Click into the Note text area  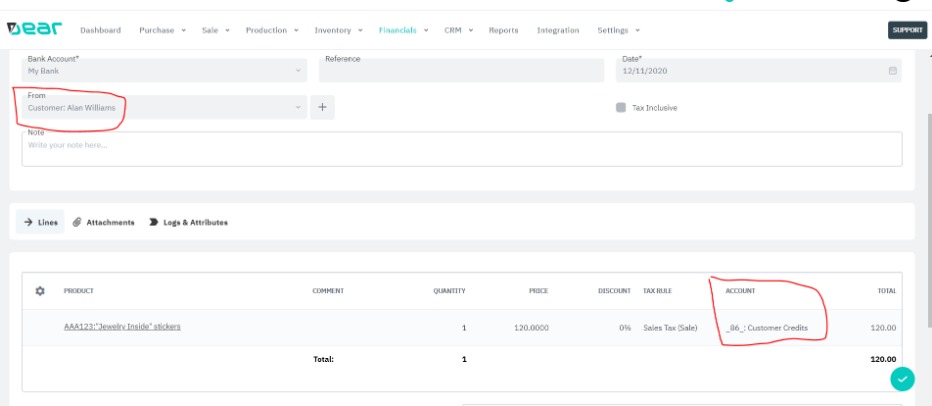pos(461,150)
